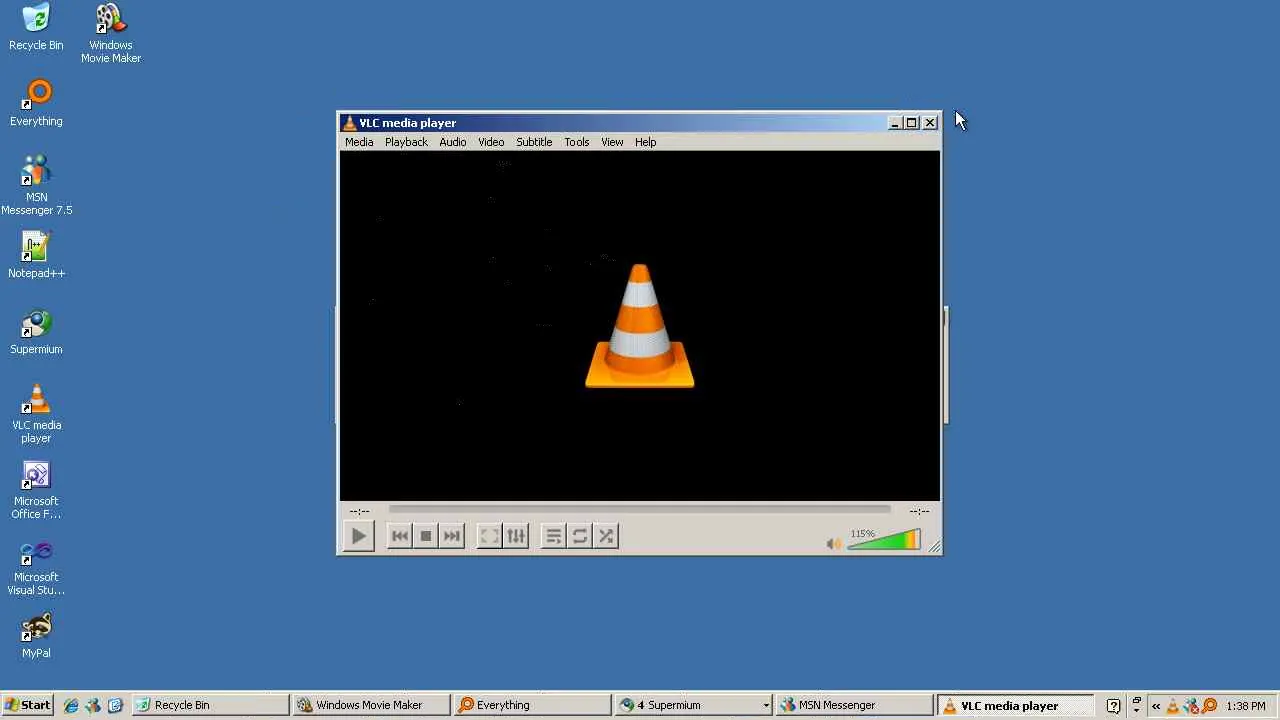Close the VLC media player window
Viewport: 1280px width, 720px height.
coord(930,123)
